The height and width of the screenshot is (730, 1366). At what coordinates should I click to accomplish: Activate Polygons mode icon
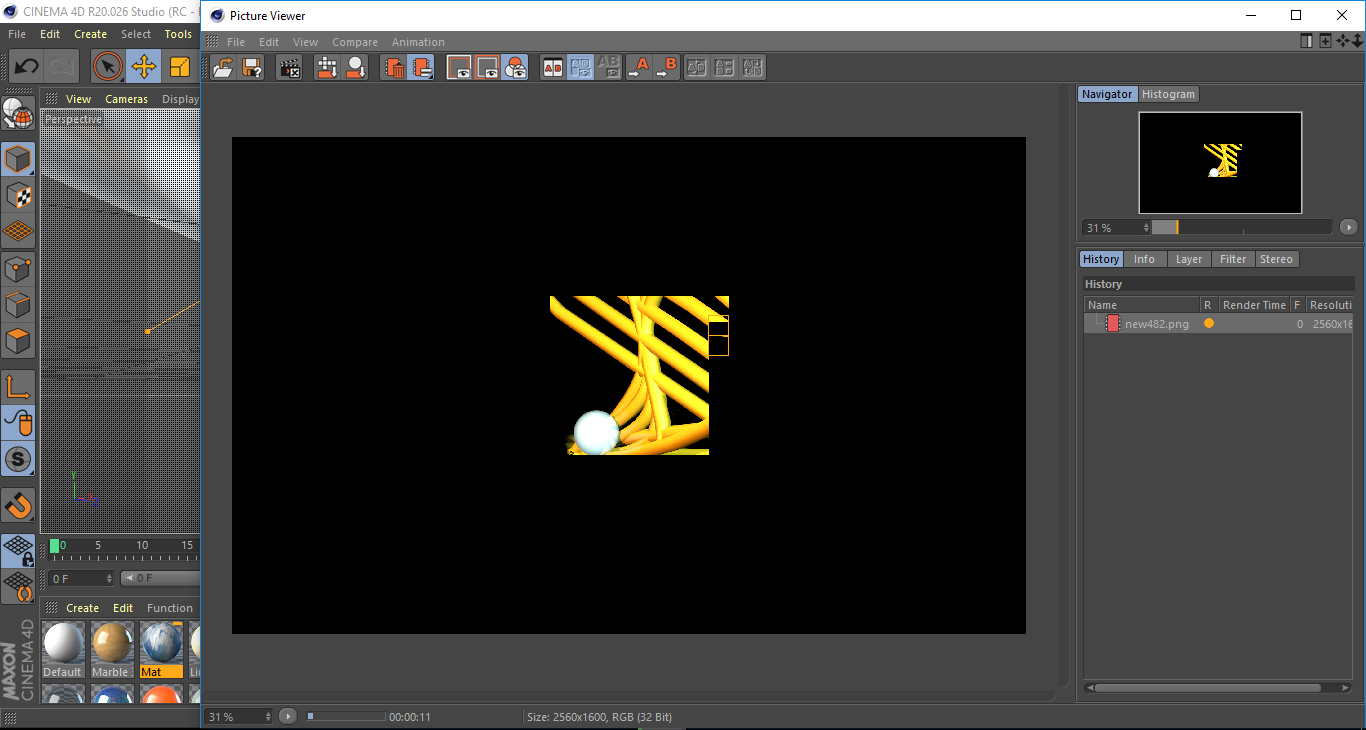coord(18,341)
